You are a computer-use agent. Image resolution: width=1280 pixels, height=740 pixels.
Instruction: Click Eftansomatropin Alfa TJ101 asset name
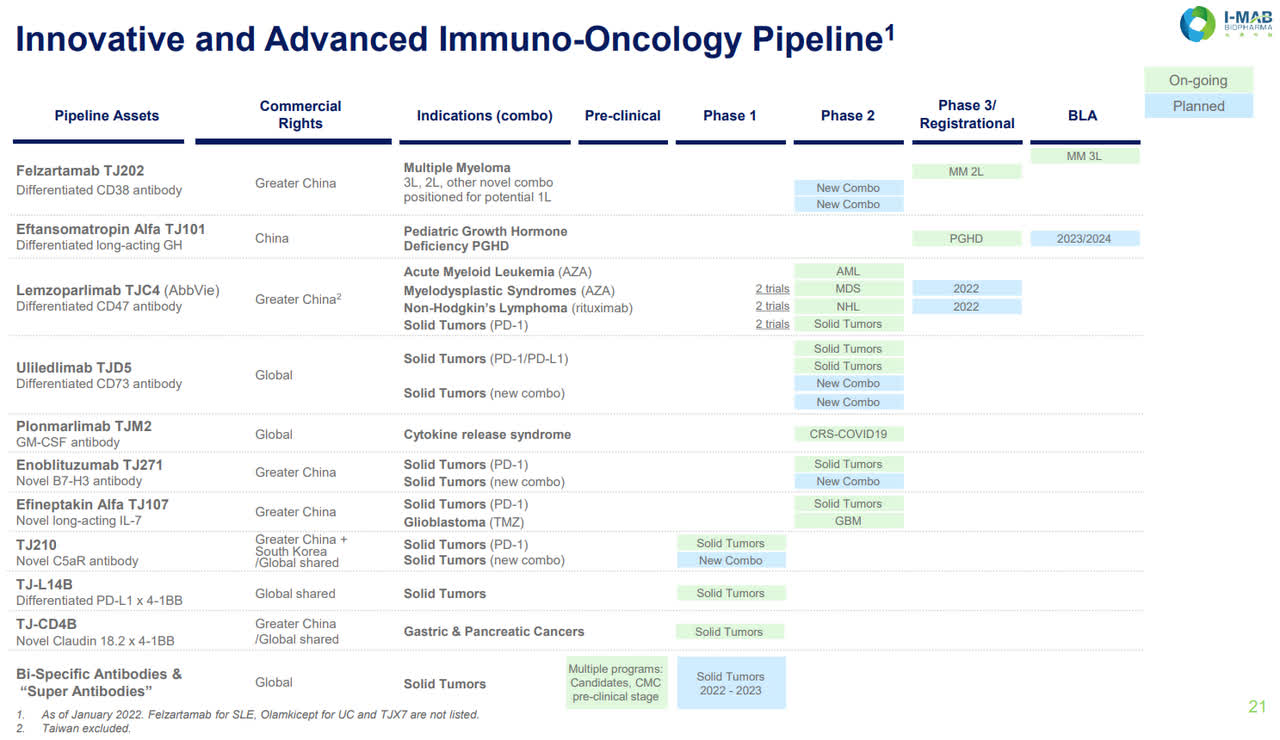(111, 229)
